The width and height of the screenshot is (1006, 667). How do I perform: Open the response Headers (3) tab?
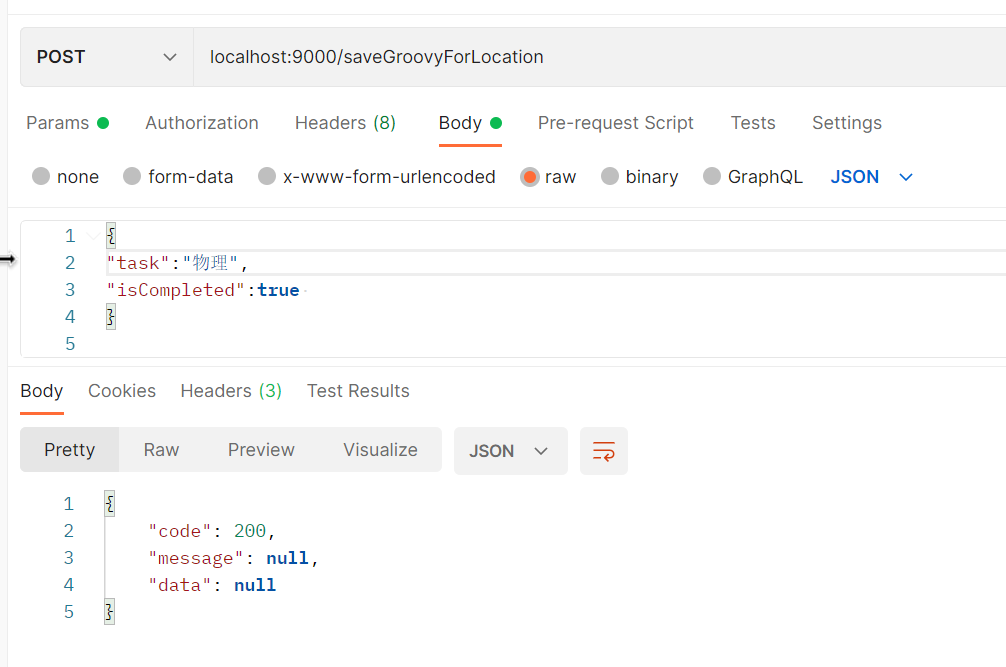[231, 391]
